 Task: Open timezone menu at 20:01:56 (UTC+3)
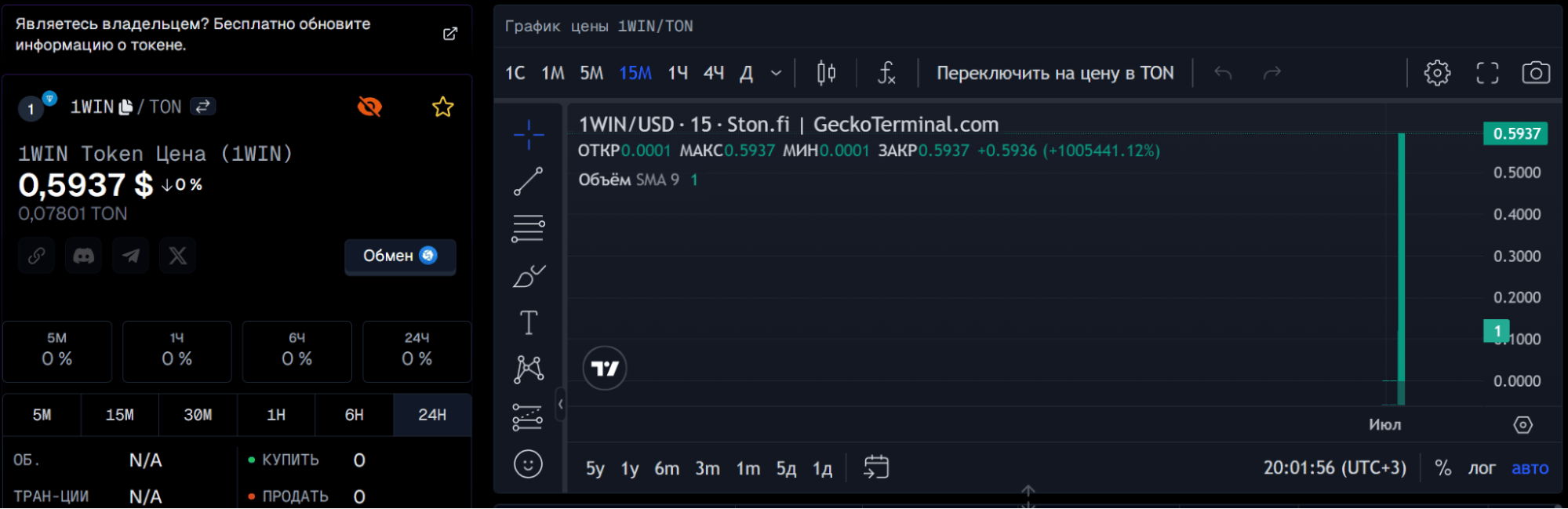pos(1334,467)
